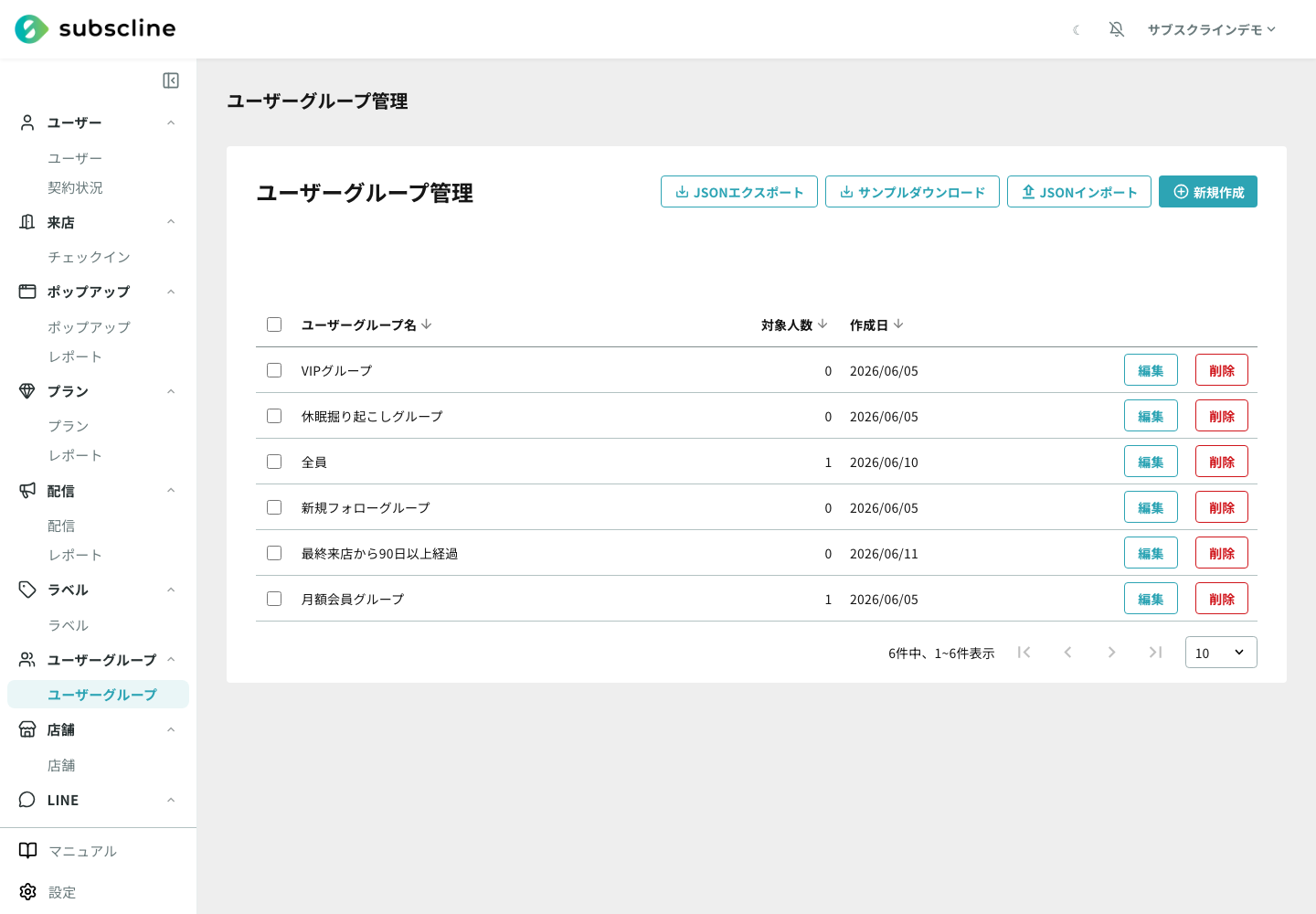Click the ポップアップ window icon
Screen dimensions: 1316x914
click(27, 292)
